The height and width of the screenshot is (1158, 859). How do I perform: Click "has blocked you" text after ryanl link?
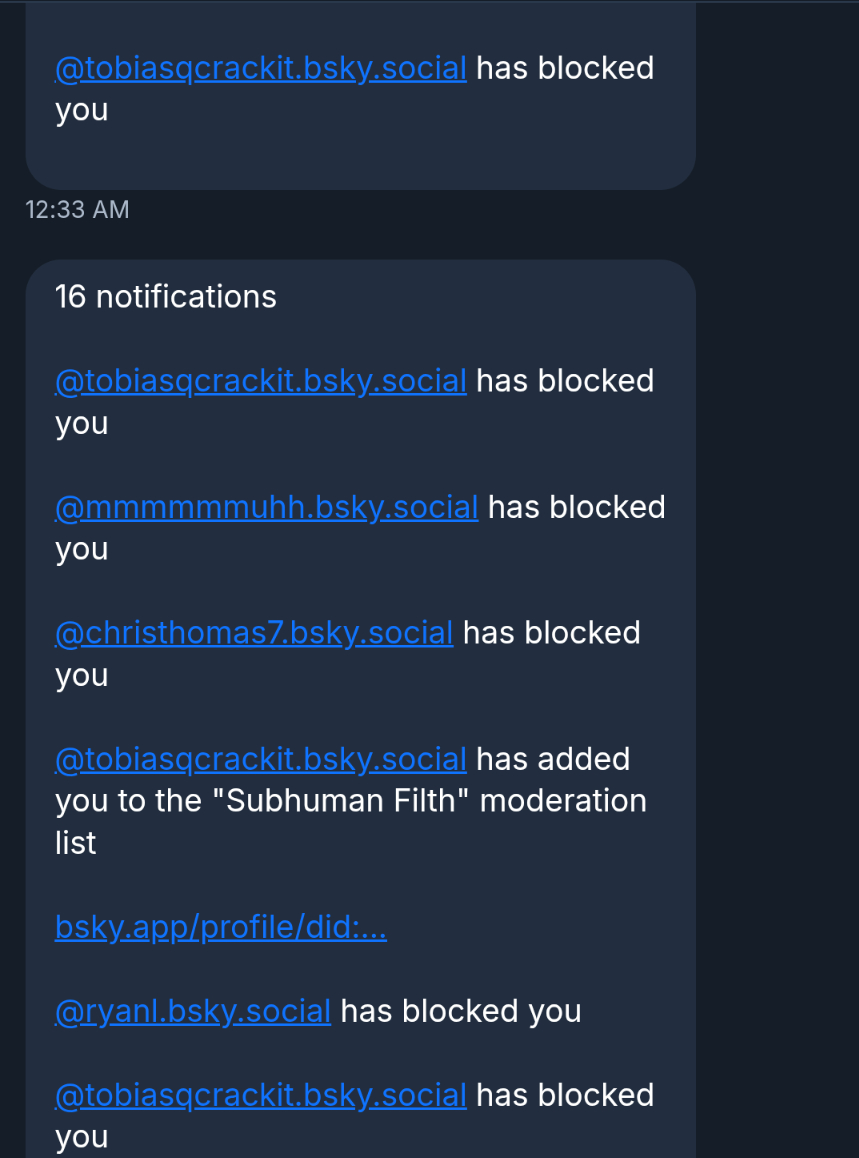pos(461,1012)
